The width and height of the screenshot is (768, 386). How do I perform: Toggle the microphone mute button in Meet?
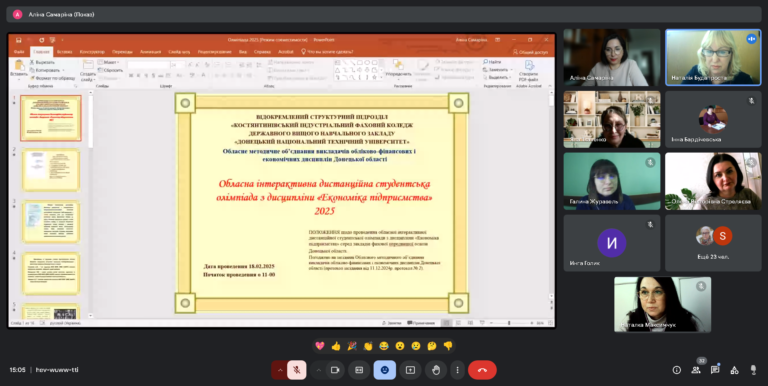coord(296,370)
